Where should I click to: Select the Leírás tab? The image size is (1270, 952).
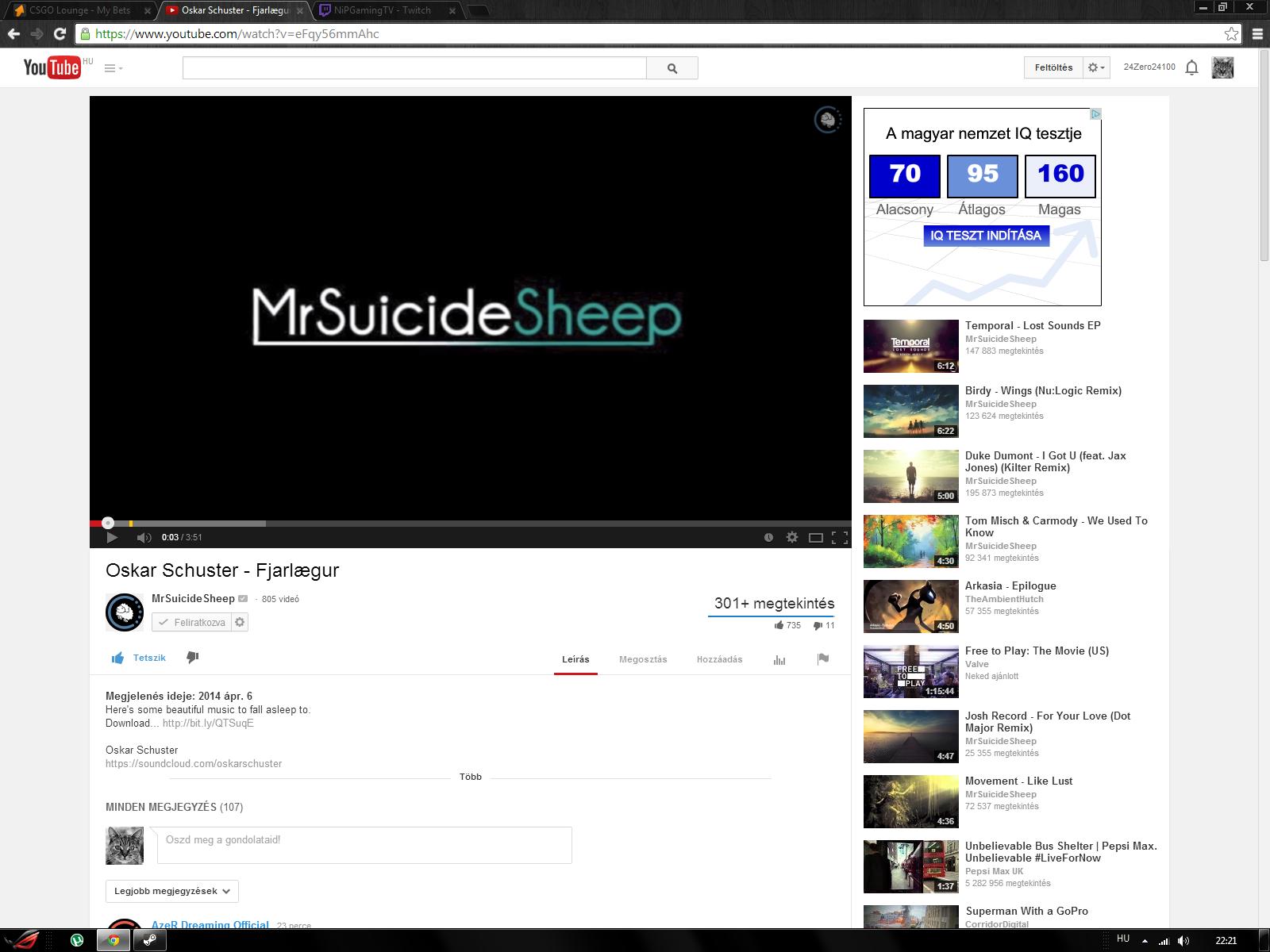pyautogui.click(x=575, y=659)
